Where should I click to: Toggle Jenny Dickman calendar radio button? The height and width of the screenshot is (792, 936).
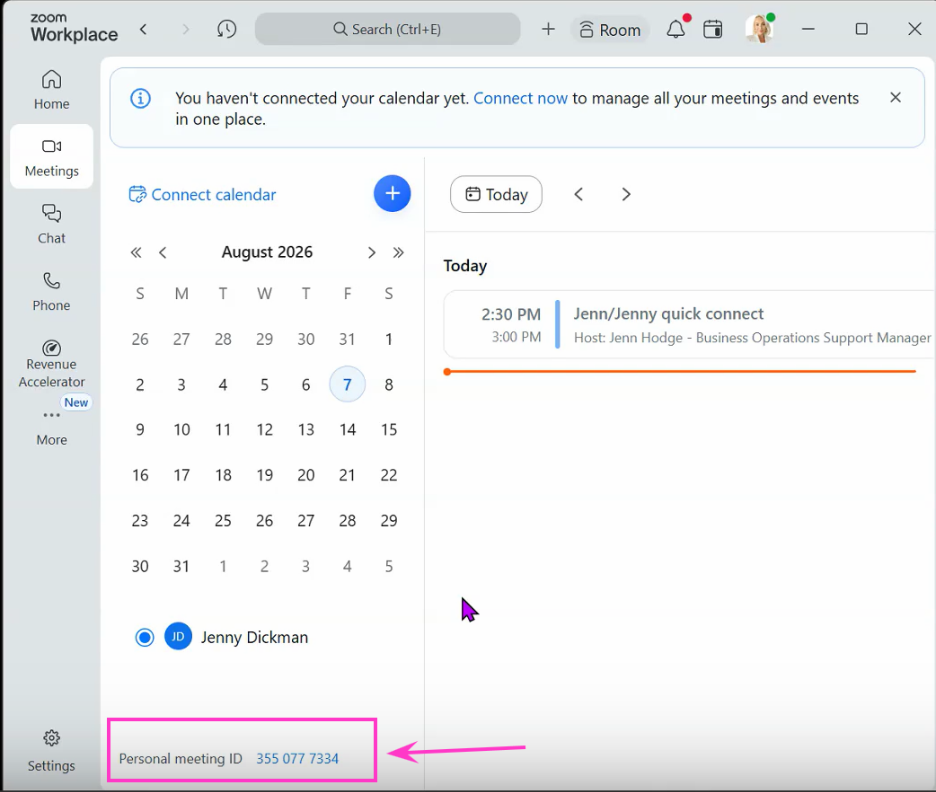(x=144, y=637)
